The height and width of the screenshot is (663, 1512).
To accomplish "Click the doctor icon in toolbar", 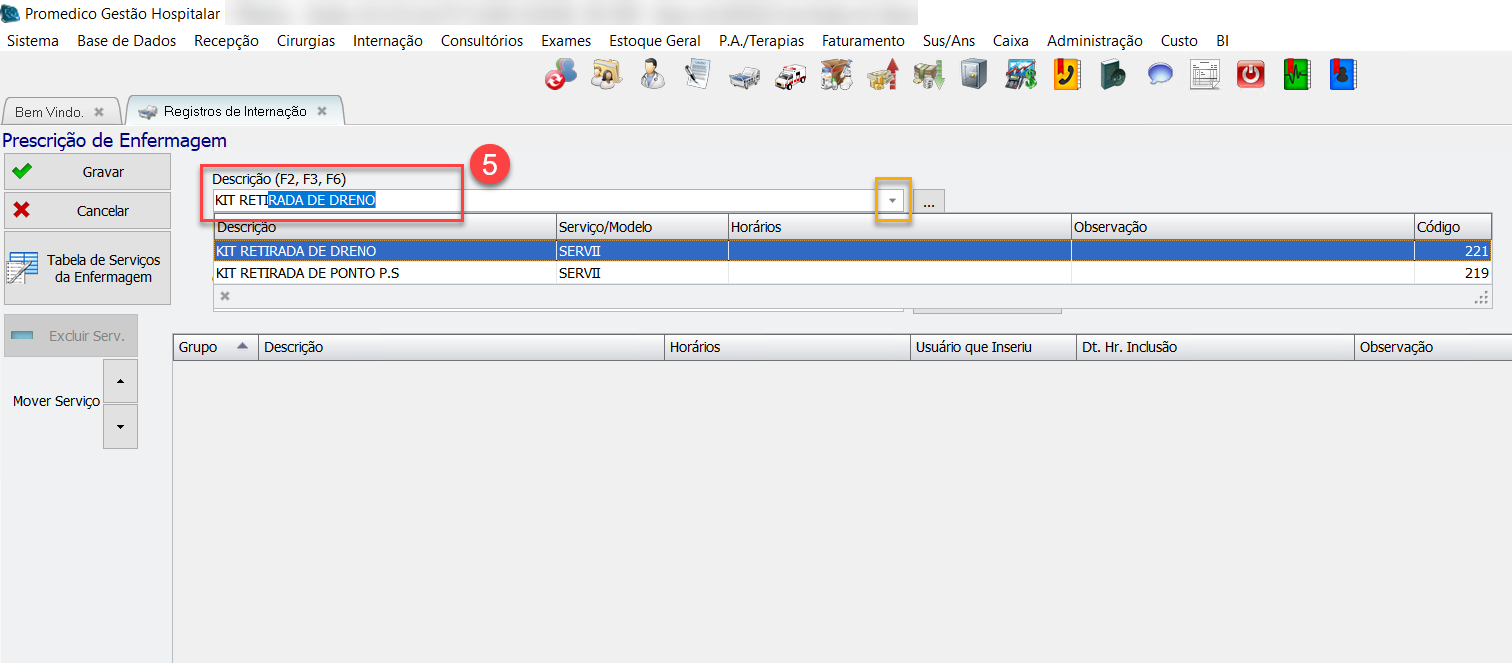I will pyautogui.click(x=653, y=75).
